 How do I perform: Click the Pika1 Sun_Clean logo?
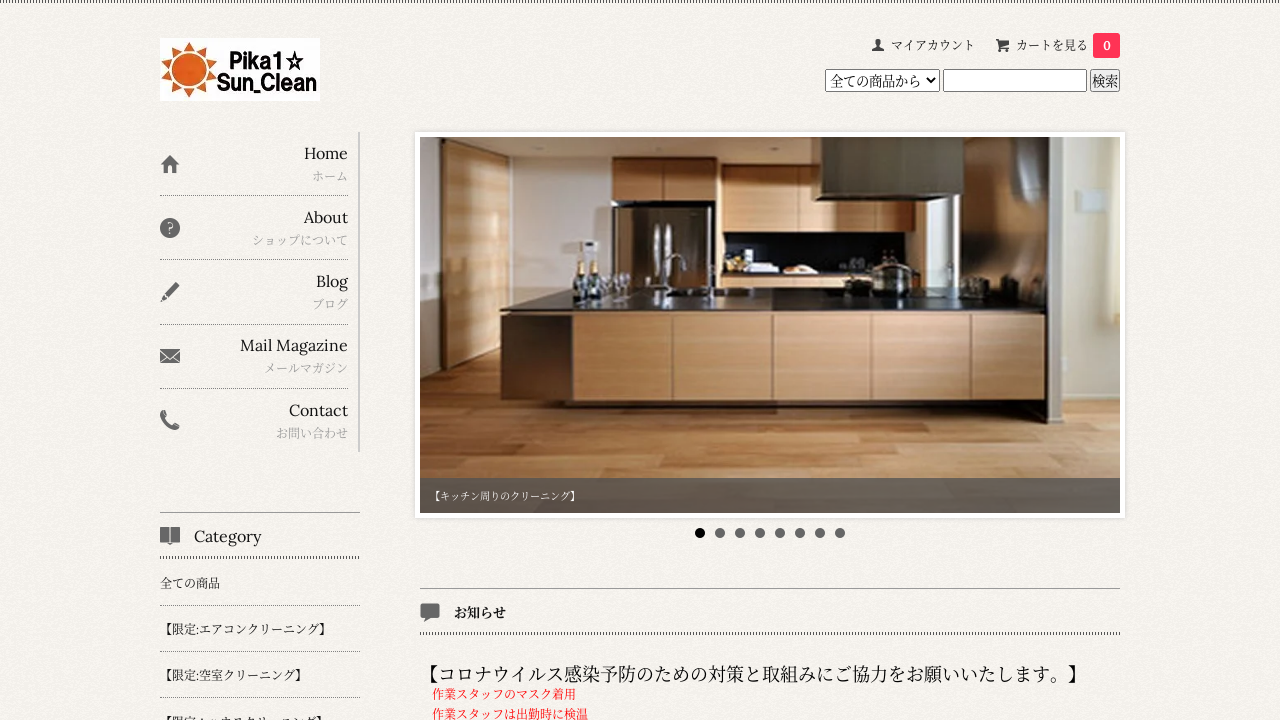tap(240, 70)
